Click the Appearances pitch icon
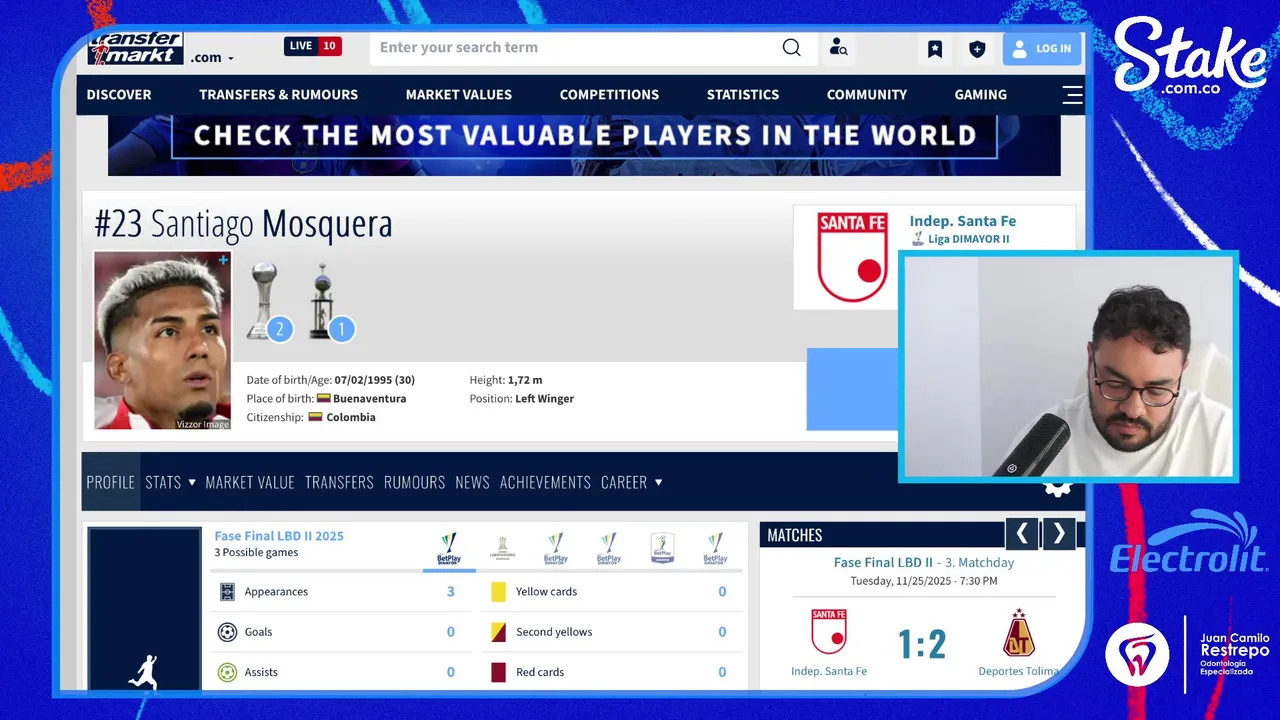 227,592
